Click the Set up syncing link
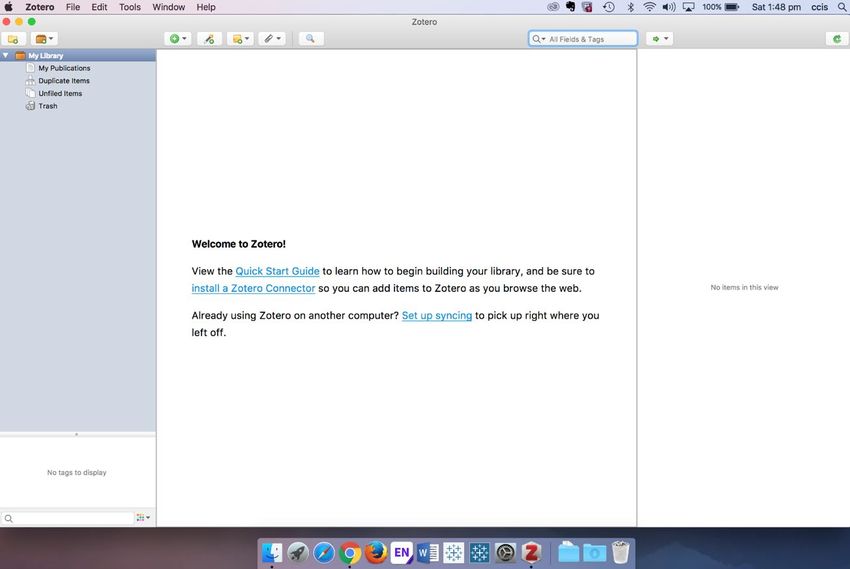 [437, 315]
